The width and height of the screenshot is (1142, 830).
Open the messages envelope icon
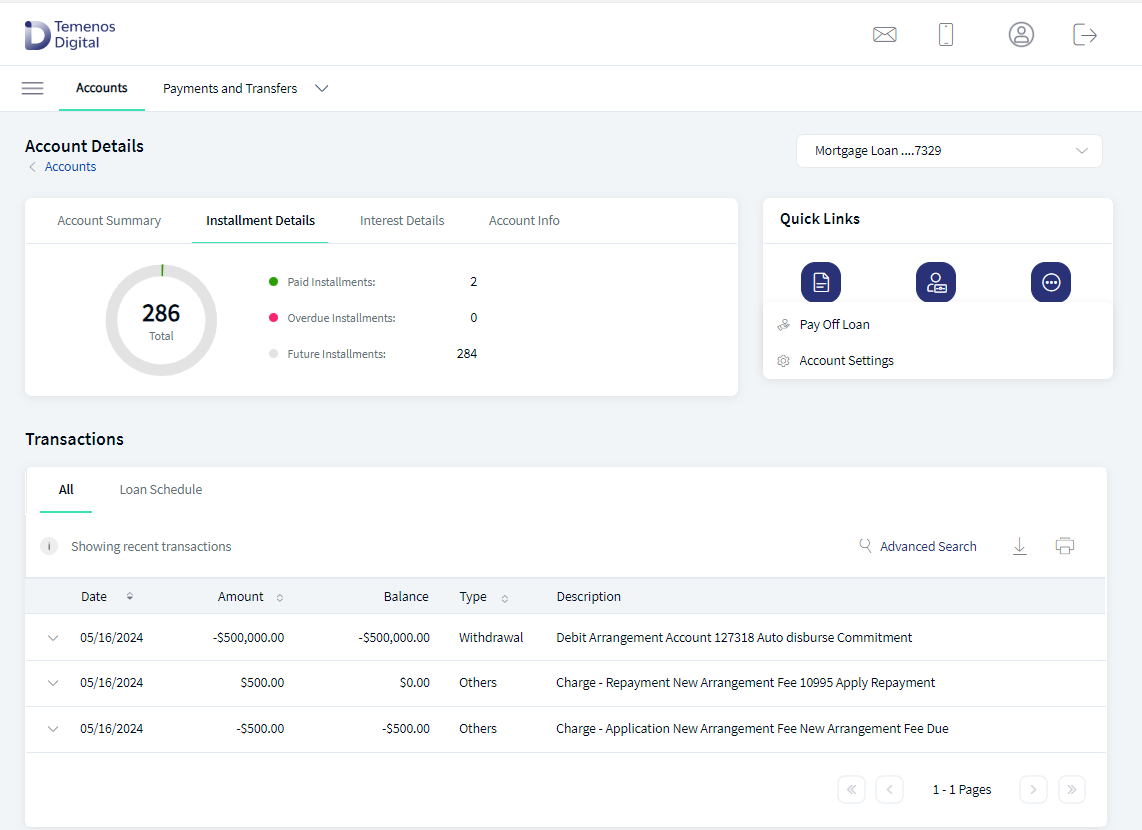(x=884, y=34)
